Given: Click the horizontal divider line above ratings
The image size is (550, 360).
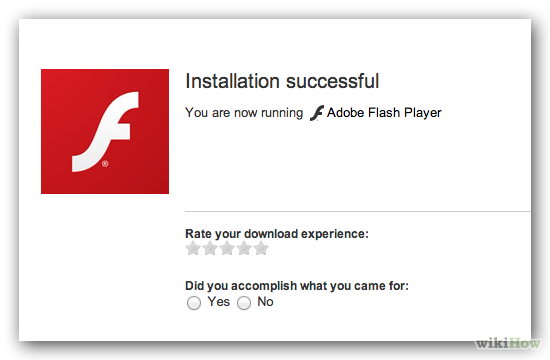Looking at the screenshot, I should coord(358,212).
